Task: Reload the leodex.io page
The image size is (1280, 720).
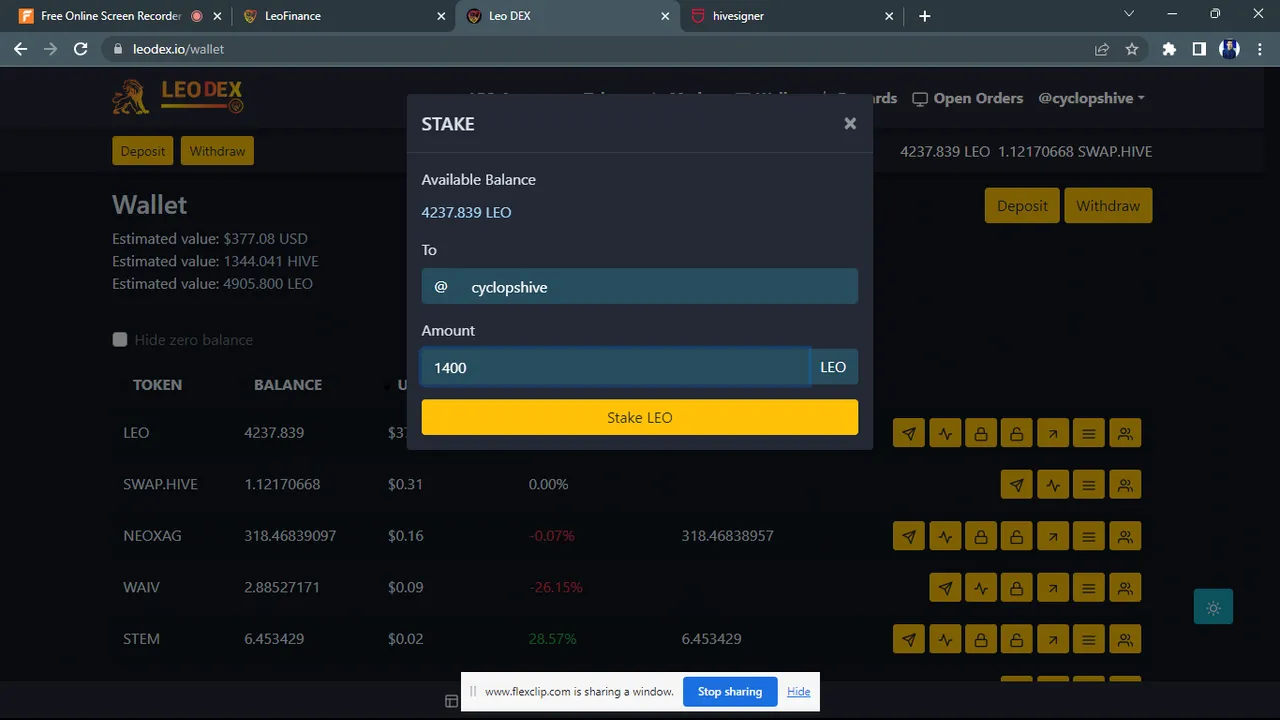Action: (80, 49)
